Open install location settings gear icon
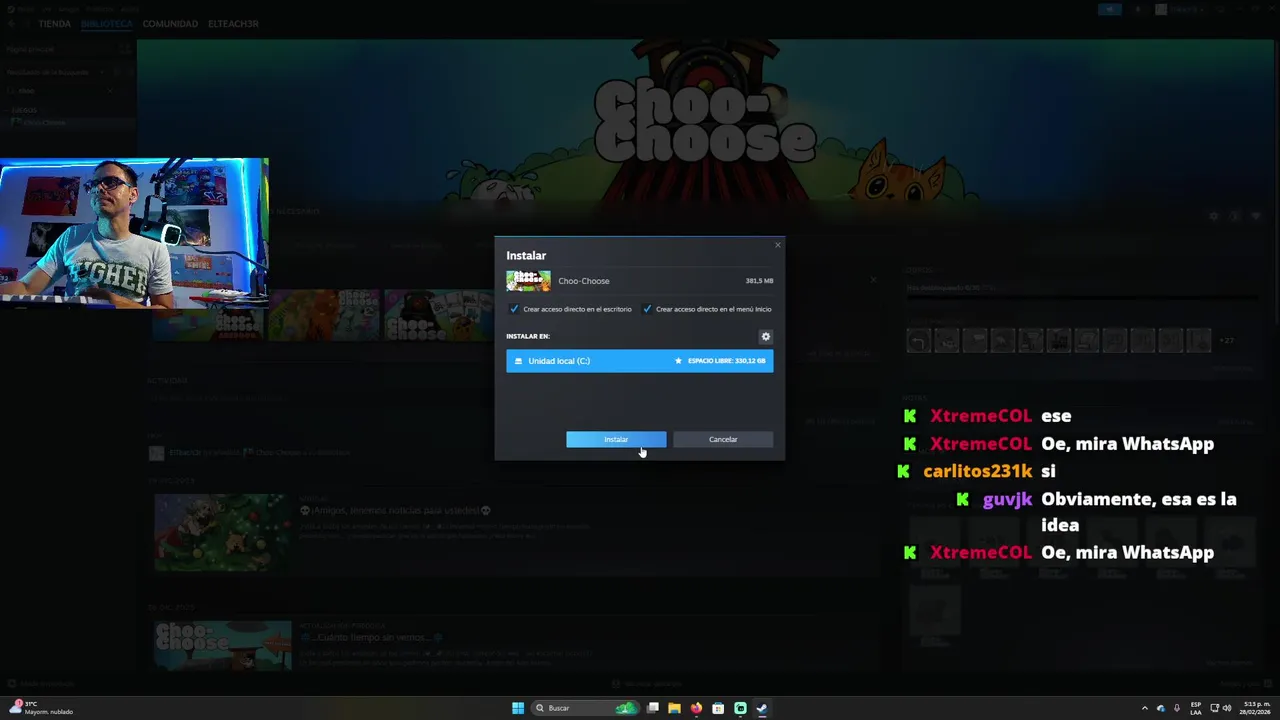Viewport: 1280px width, 720px height. click(x=766, y=337)
